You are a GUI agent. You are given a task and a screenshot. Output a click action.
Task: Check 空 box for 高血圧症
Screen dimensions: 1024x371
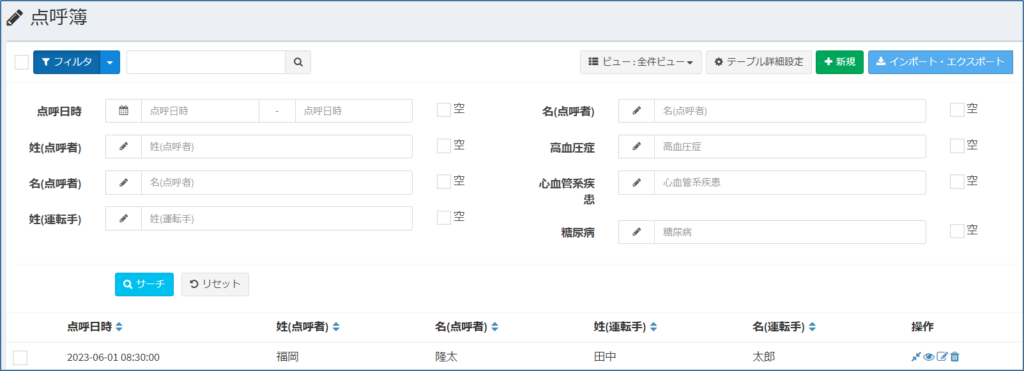click(957, 146)
